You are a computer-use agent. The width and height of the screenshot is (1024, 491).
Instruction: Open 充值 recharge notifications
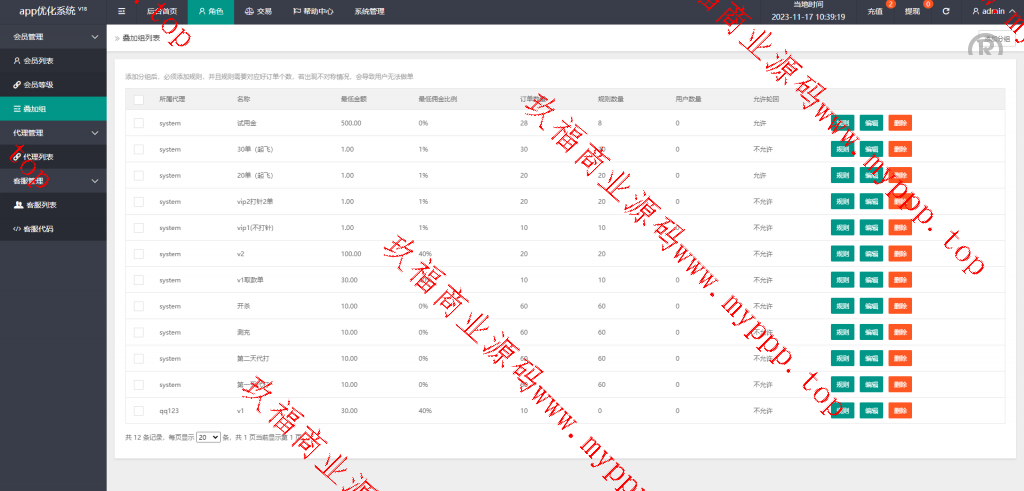pyautogui.click(x=876, y=12)
